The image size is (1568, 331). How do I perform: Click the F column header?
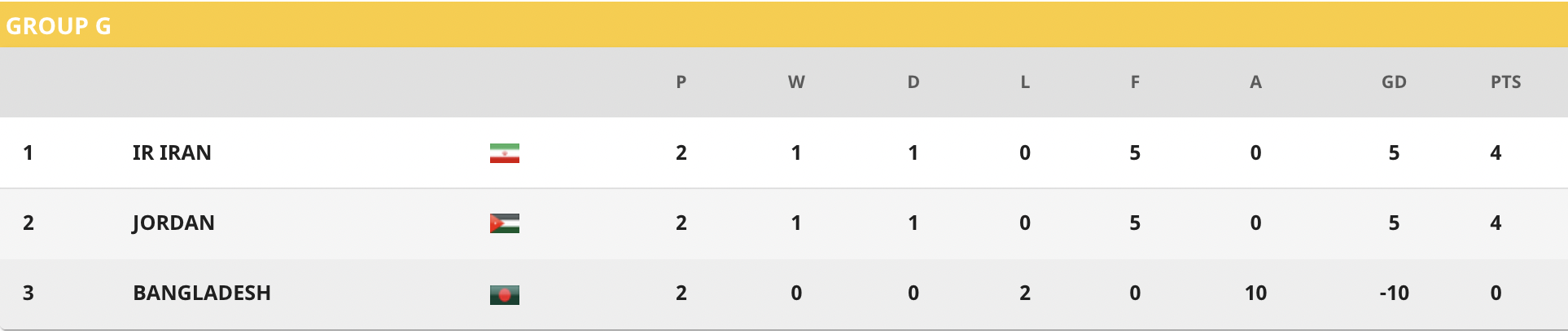(1135, 82)
